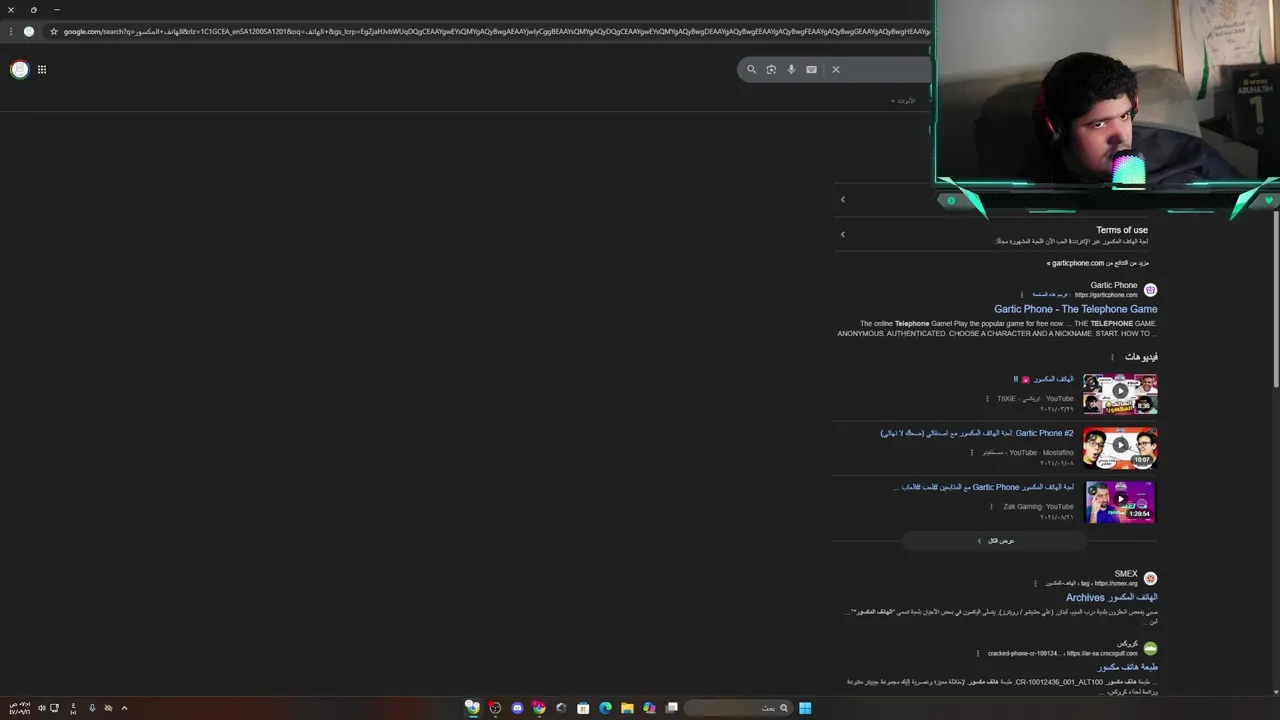1280x720 pixels.
Task: Click the scrollbar down arrow
Action: (x=1275, y=692)
